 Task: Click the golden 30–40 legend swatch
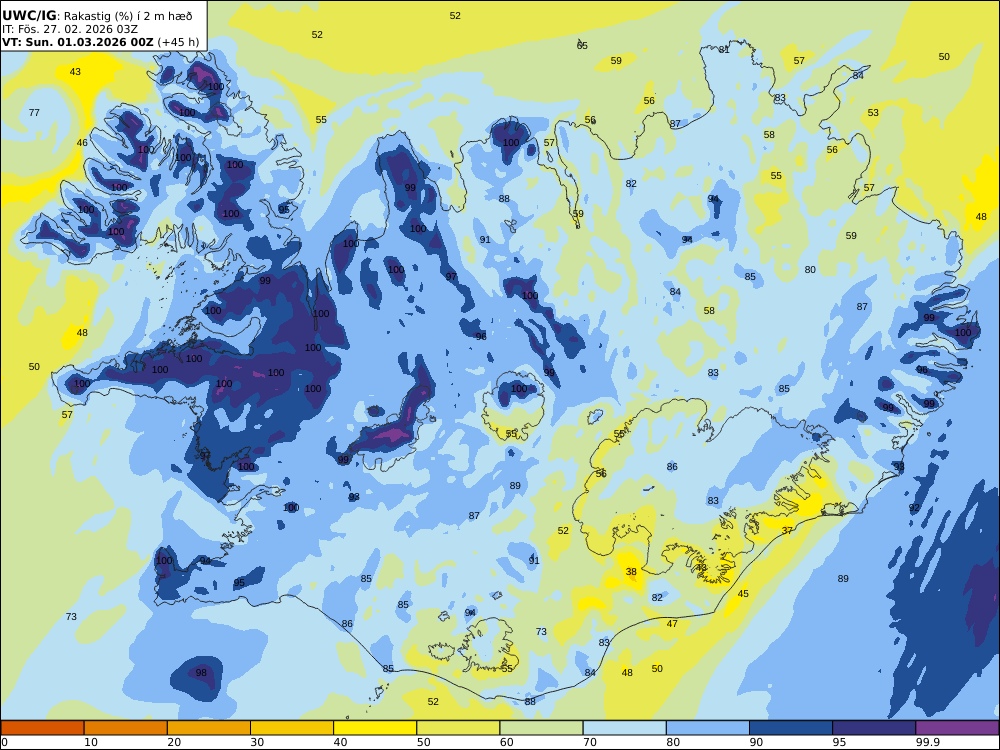point(292,728)
